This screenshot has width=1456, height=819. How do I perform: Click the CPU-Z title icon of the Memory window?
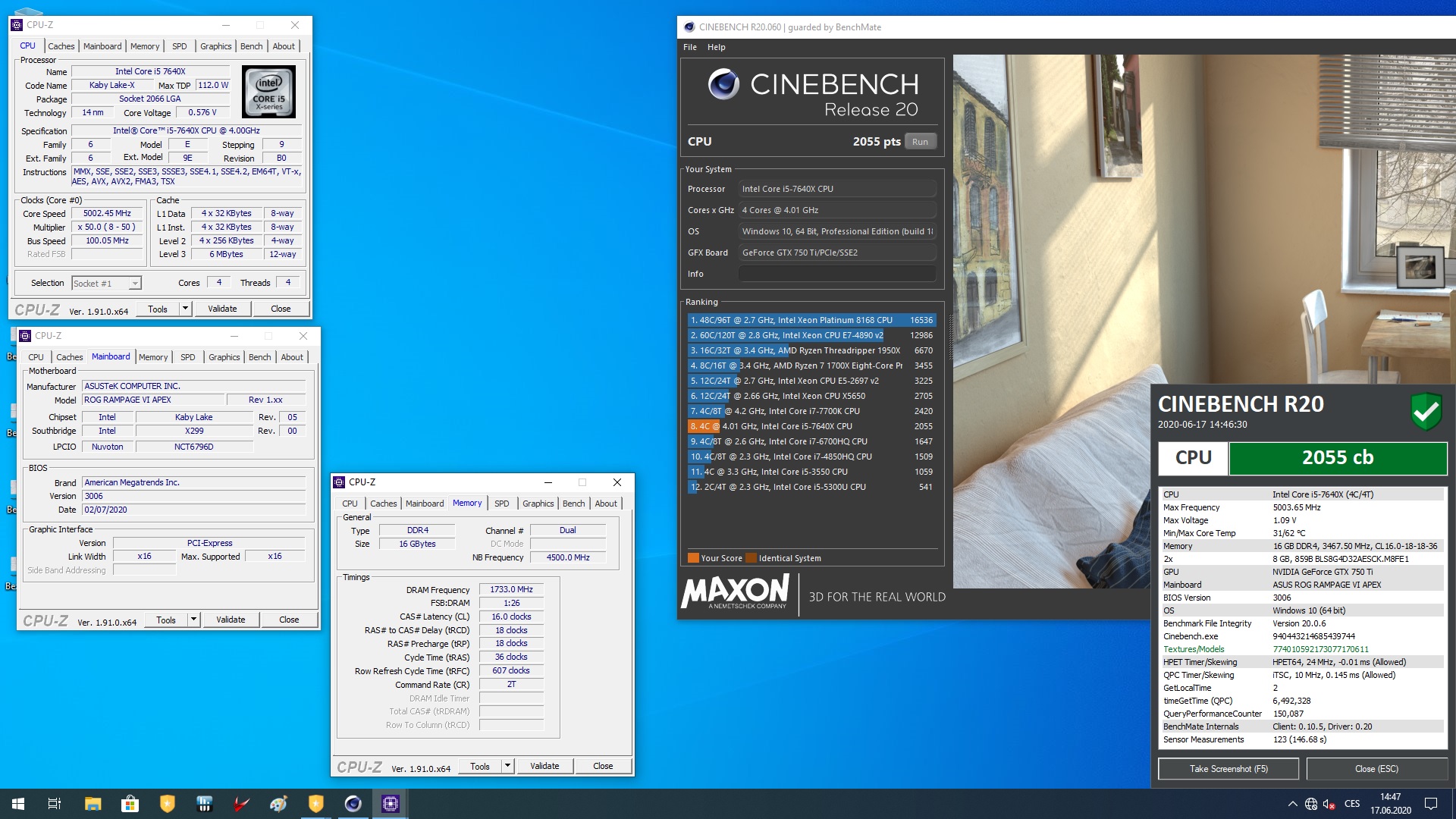(x=339, y=482)
